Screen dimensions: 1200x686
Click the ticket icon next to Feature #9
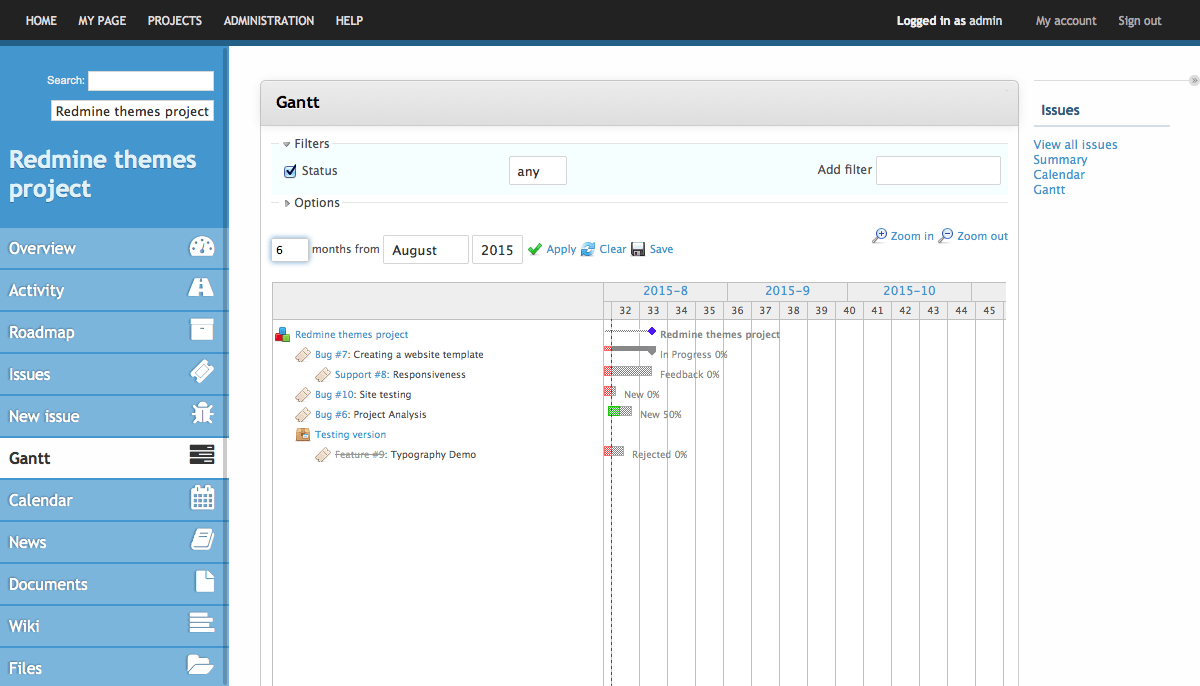(x=323, y=454)
